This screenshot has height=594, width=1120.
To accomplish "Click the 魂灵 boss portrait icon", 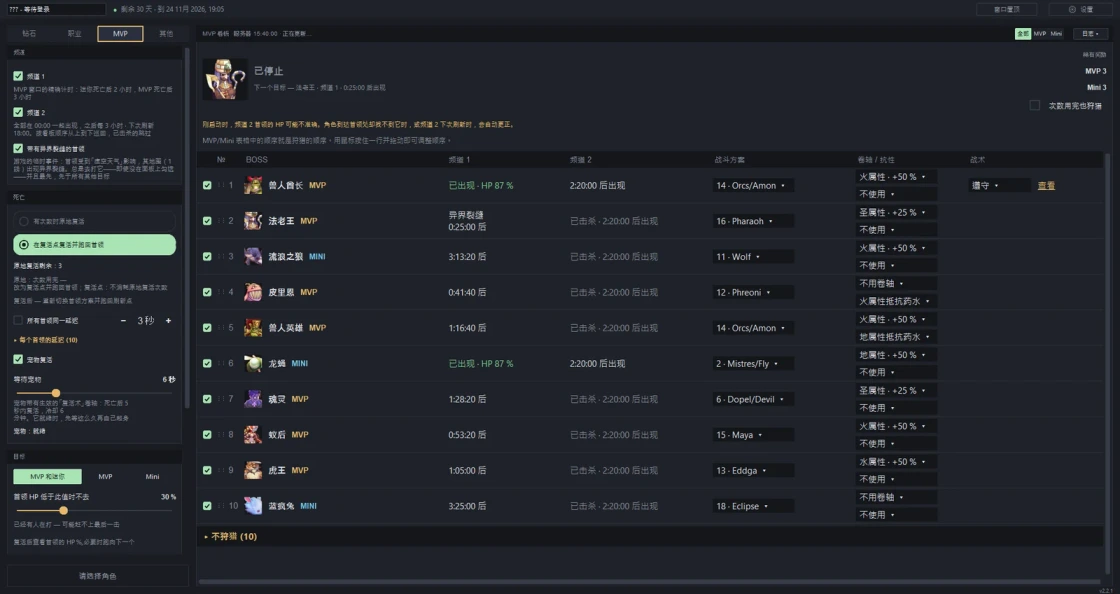I will 253,399.
